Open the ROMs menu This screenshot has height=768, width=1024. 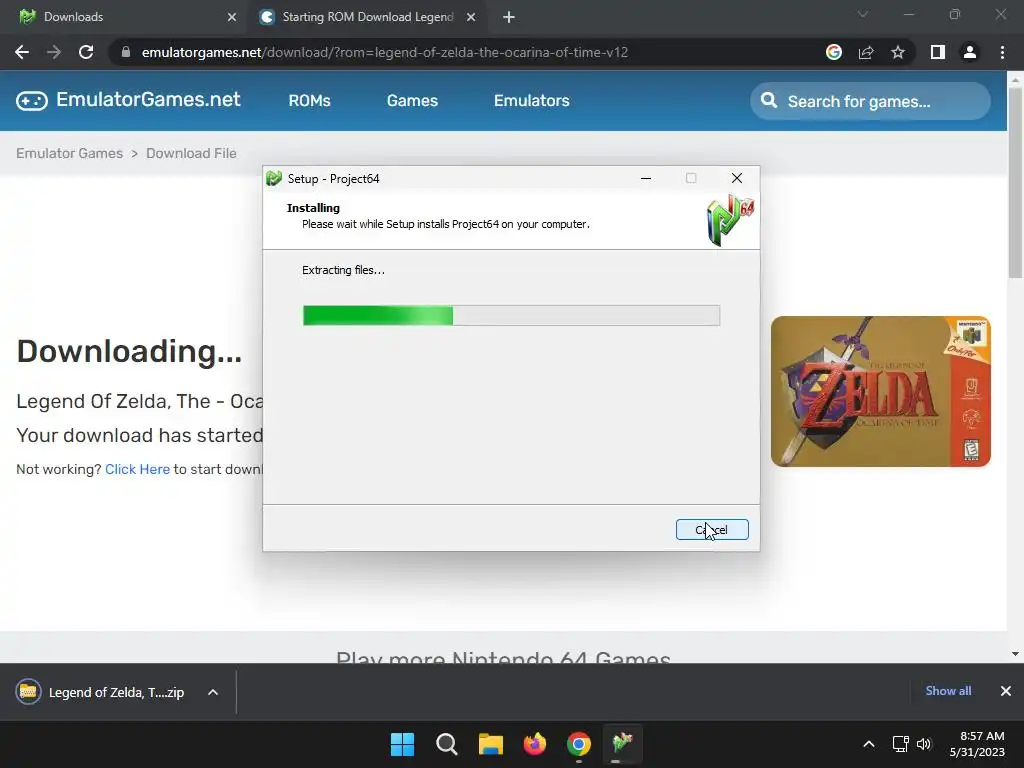310,101
